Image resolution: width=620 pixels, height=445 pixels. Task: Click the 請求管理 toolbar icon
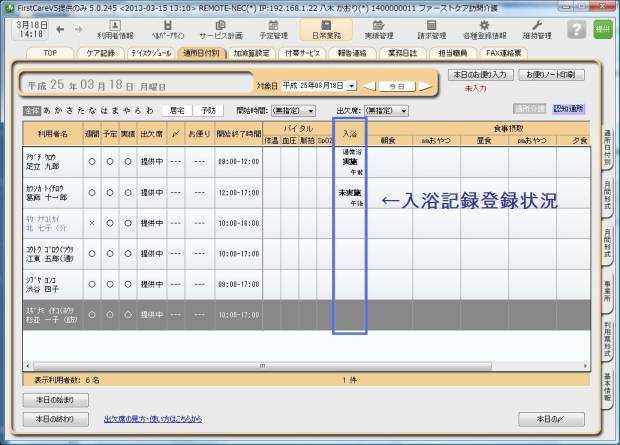click(x=431, y=28)
